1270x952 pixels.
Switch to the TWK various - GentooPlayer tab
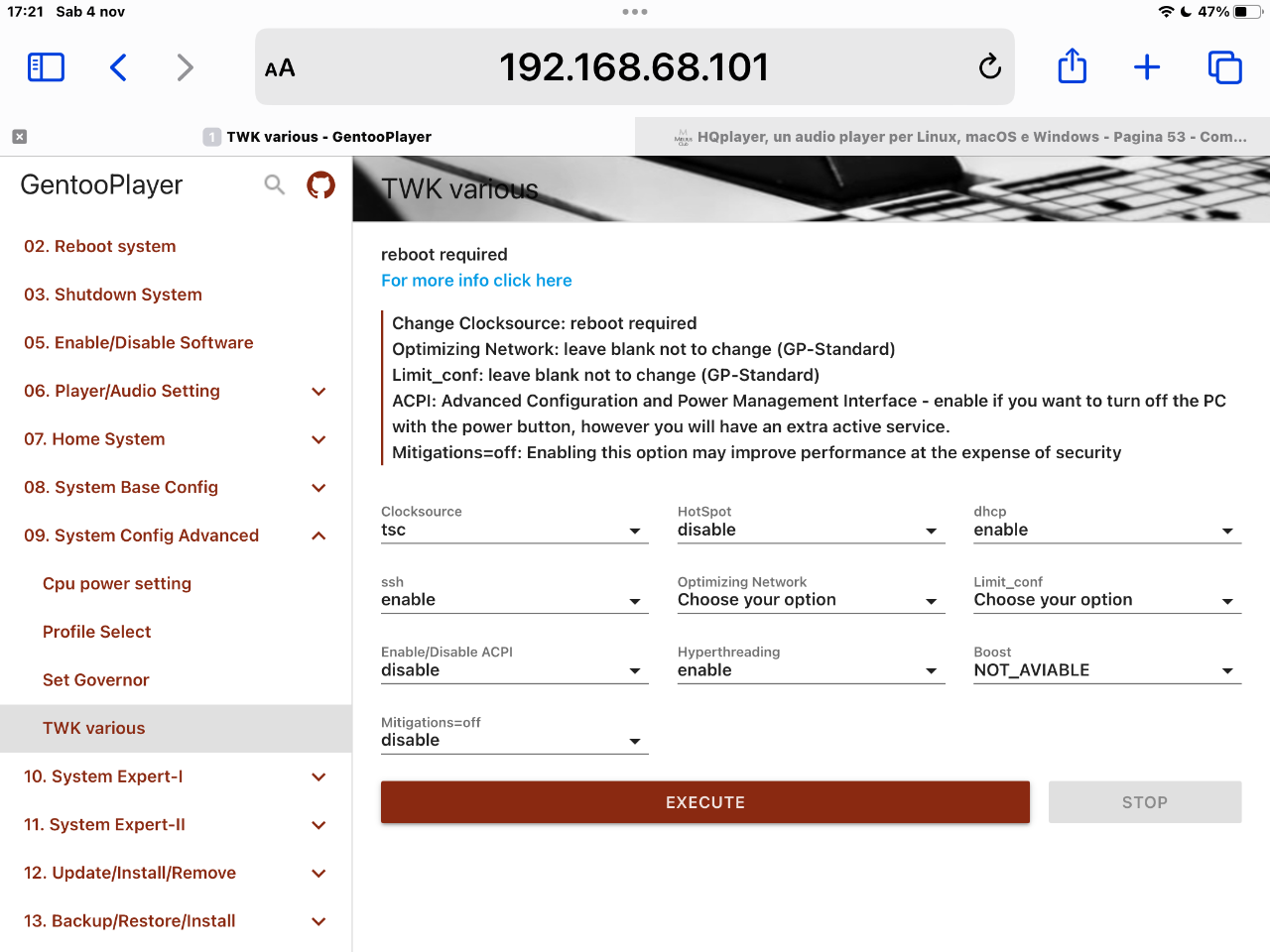317,137
